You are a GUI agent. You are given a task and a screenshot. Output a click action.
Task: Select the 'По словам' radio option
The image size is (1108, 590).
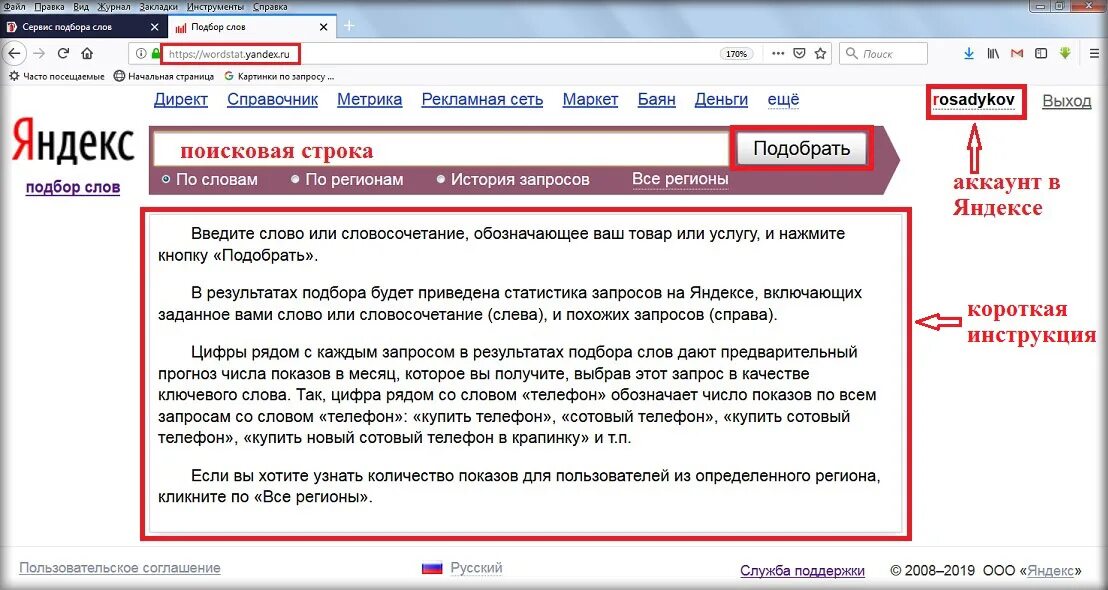click(x=166, y=179)
